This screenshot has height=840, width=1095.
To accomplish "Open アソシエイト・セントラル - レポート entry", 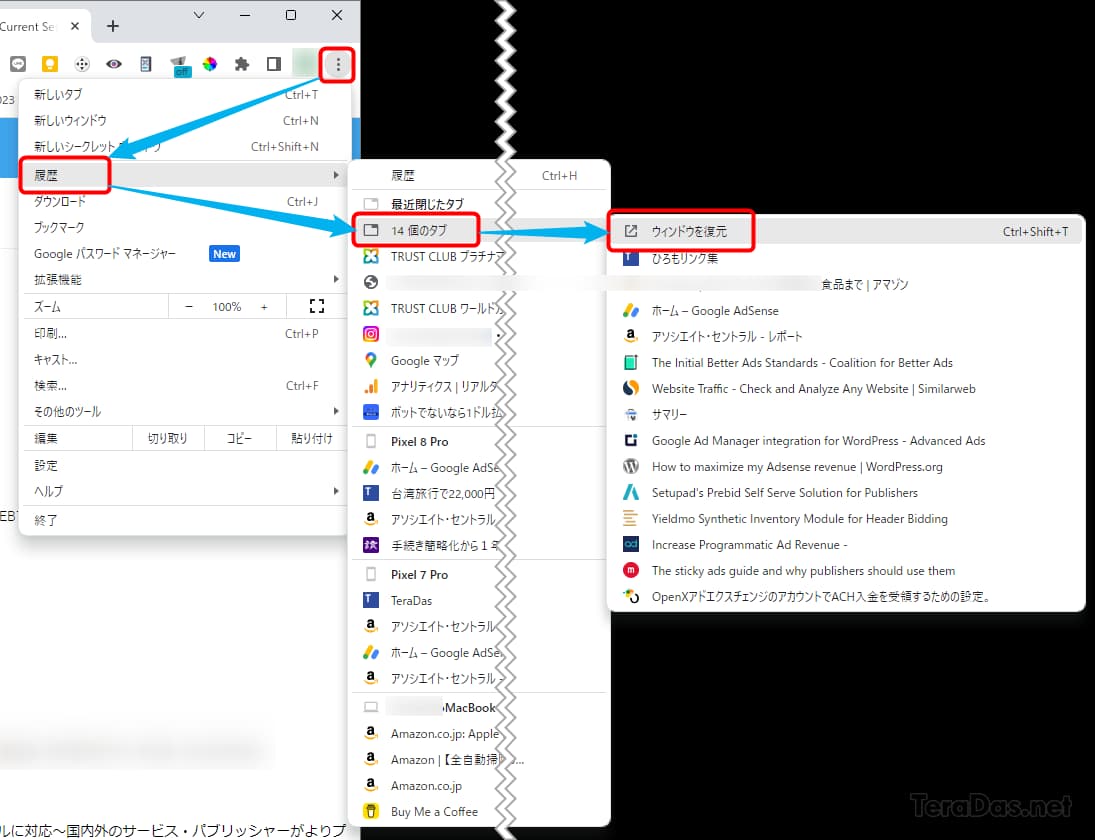I will pos(846,337).
